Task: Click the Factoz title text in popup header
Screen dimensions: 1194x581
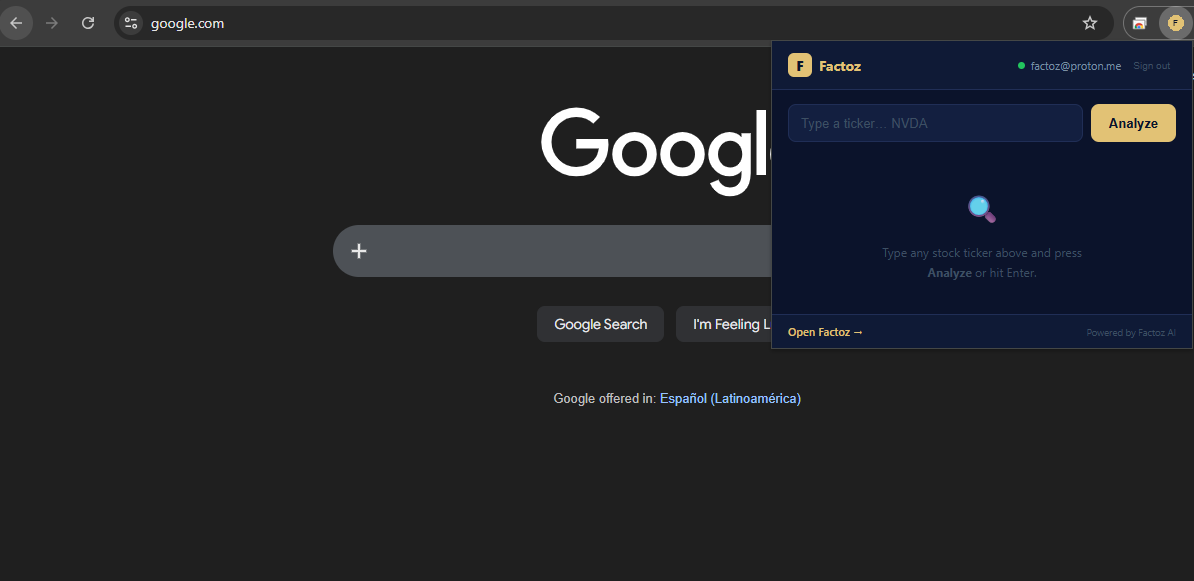Action: point(840,66)
